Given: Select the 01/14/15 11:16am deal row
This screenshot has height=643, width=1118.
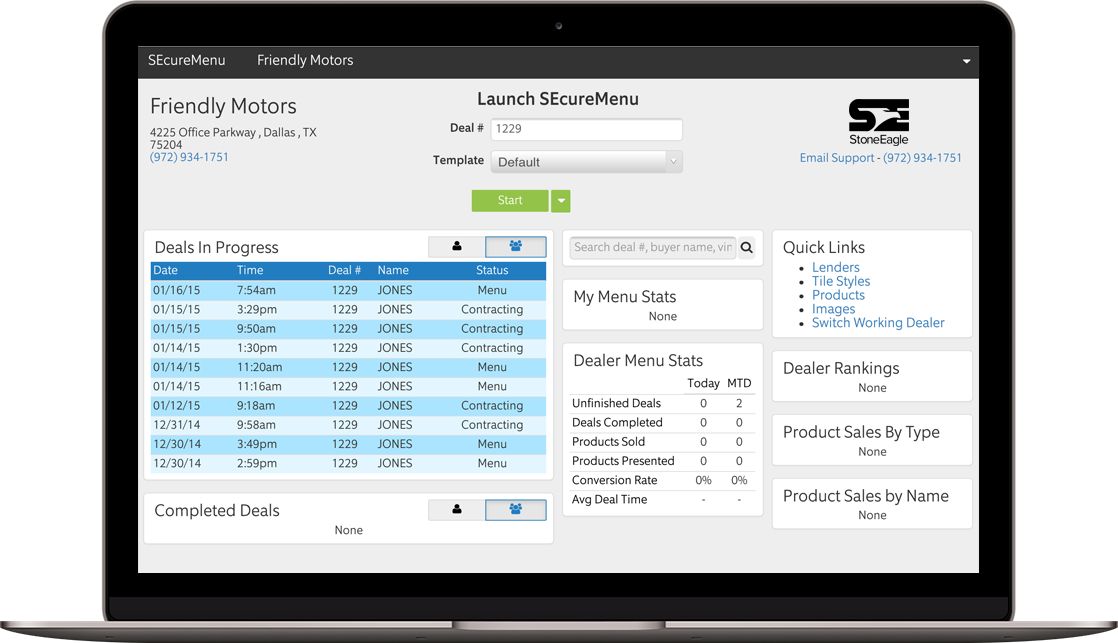Looking at the screenshot, I should coord(349,386).
